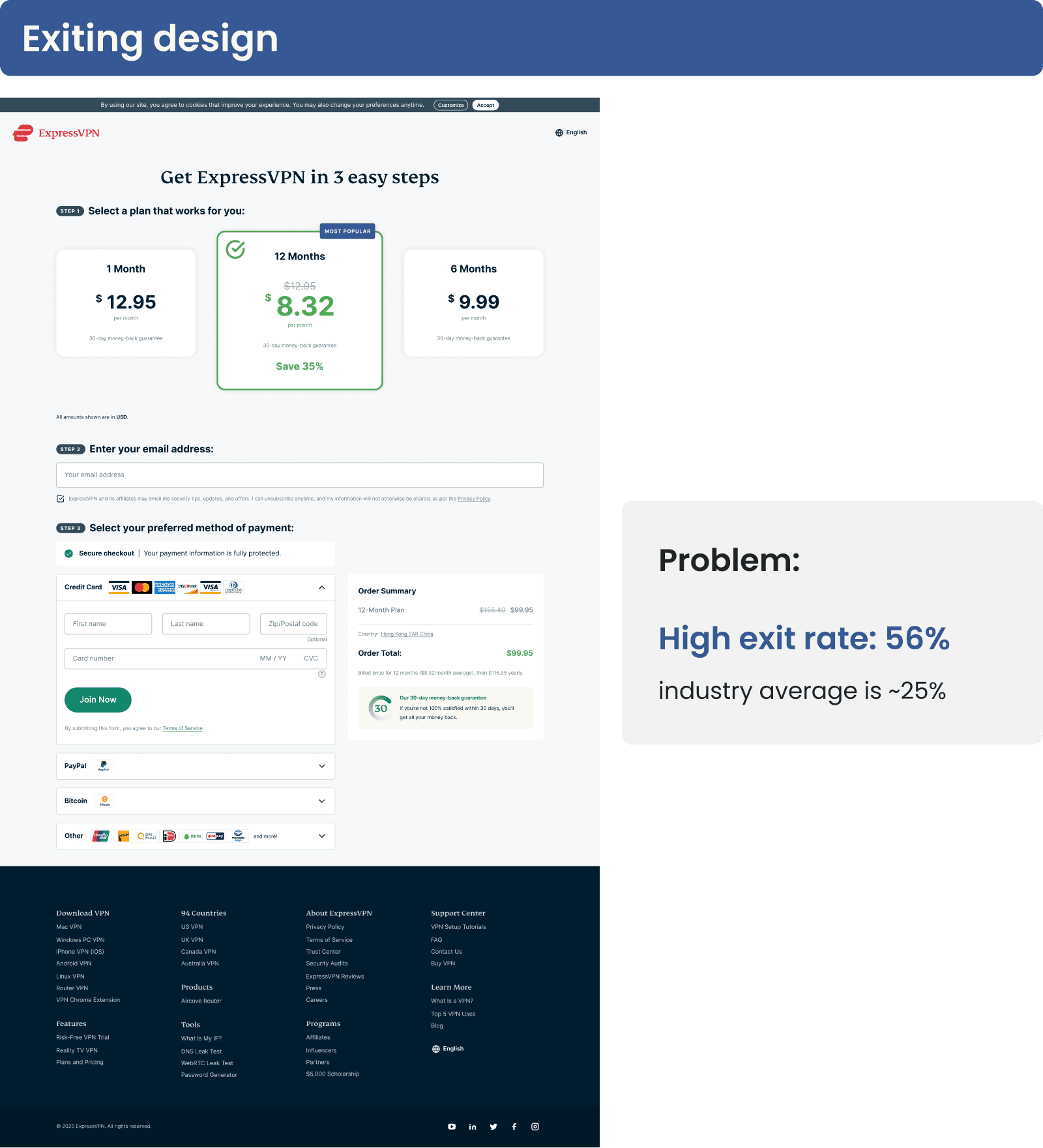Open Mac VPN footer link
Screen dimensions: 1043x1148
[x=69, y=927]
